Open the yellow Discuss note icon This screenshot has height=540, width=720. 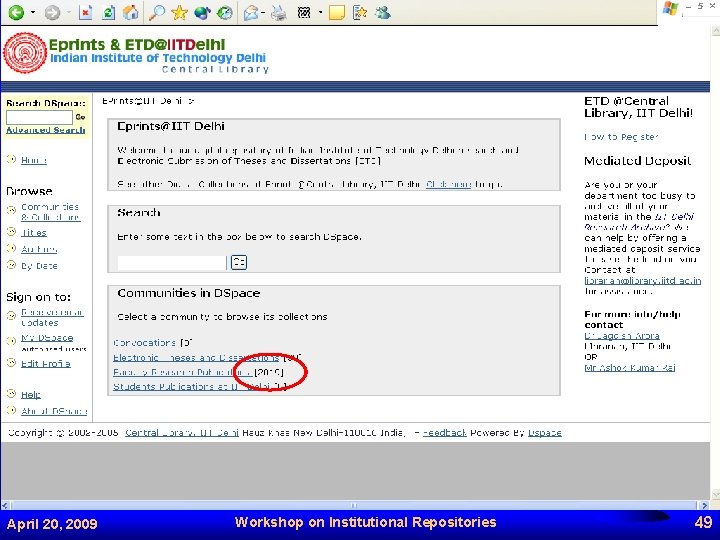[x=337, y=12]
